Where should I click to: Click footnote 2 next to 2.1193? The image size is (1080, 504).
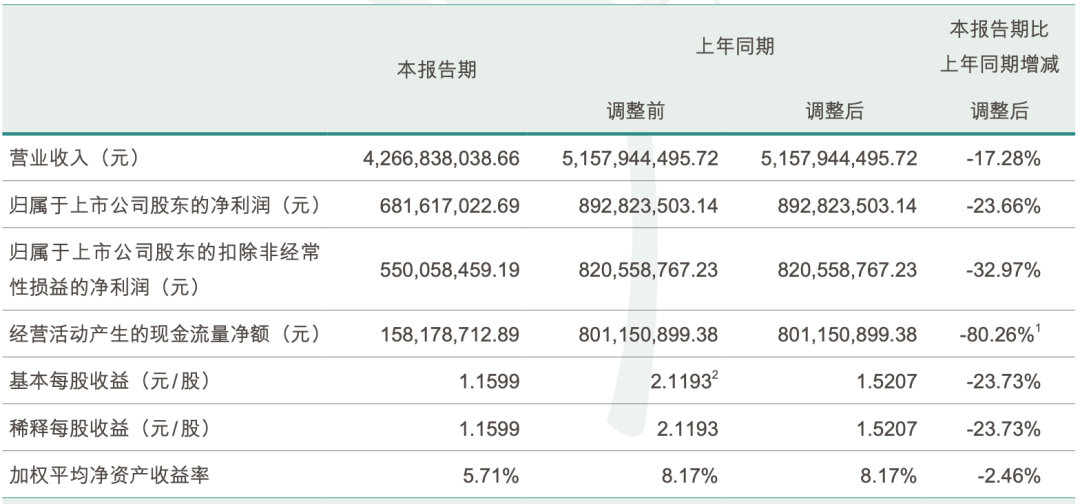(x=715, y=377)
